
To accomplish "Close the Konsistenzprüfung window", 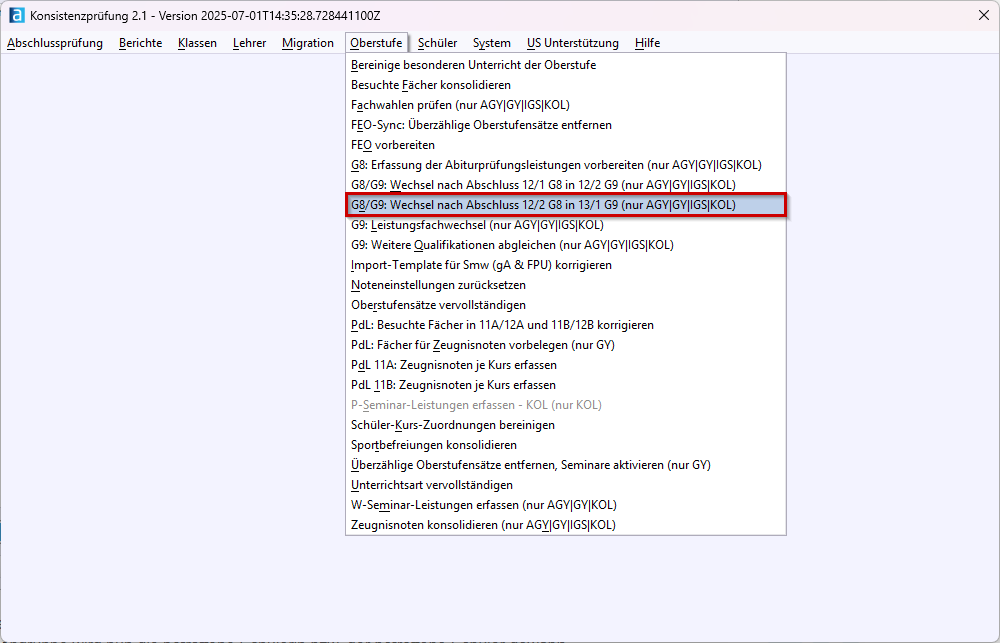I will coord(983,15).
